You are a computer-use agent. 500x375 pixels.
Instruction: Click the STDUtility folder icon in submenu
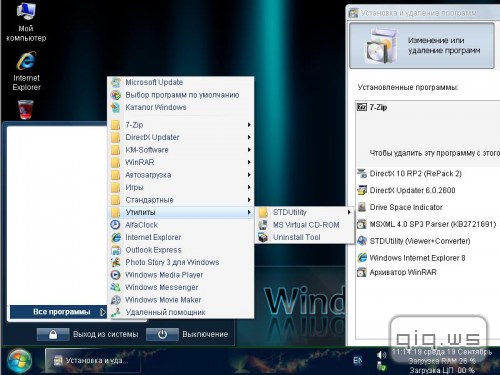point(263,212)
